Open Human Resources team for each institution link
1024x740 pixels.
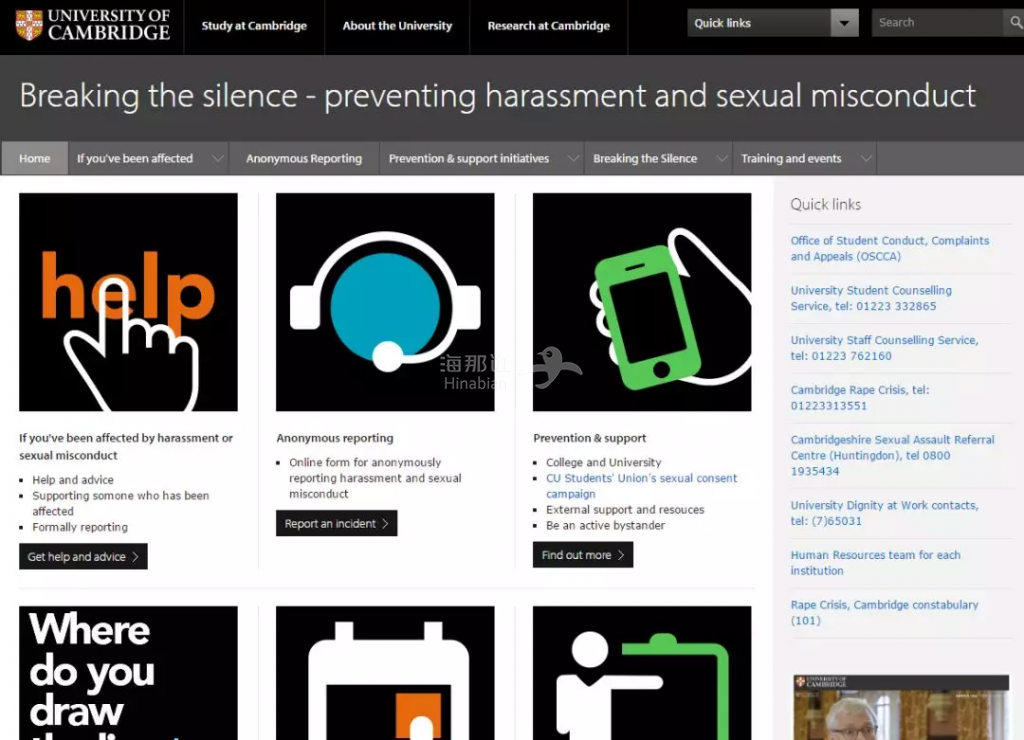coord(875,562)
